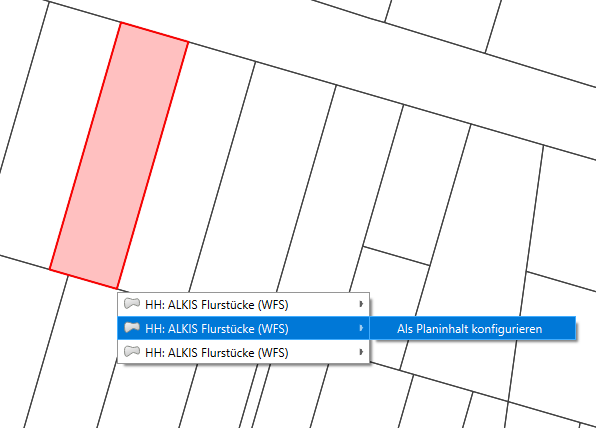This screenshot has width=596, height=428.
Task: Expand the submenu arrow of the first entry
Action: [x=361, y=304]
